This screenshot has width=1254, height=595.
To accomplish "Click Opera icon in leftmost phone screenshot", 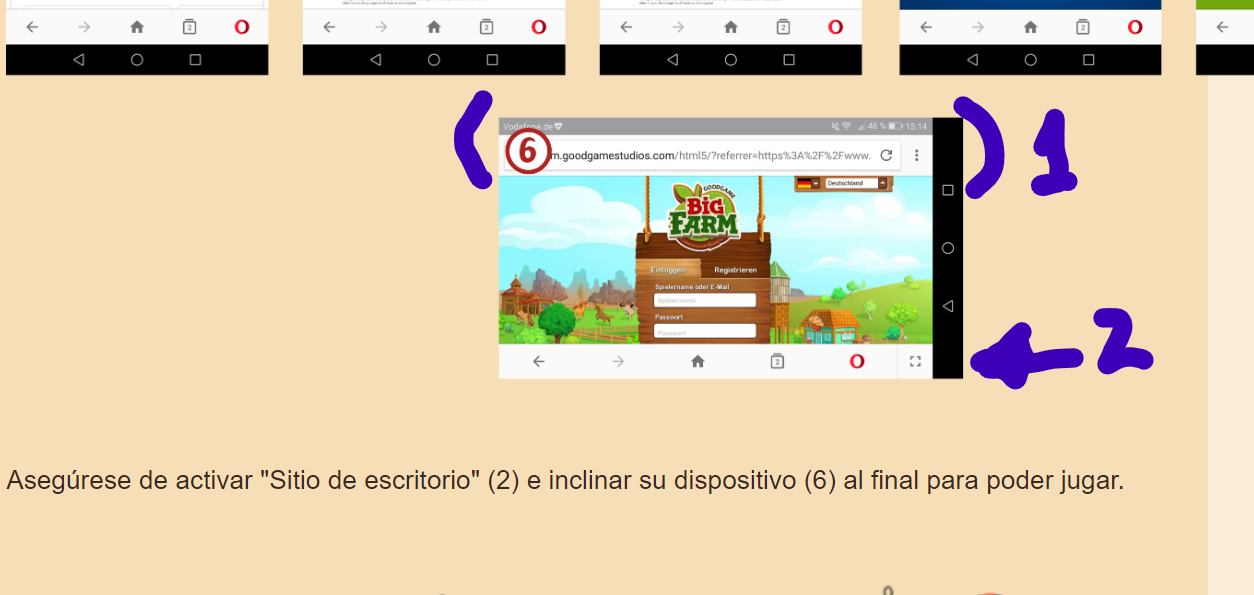I will (242, 27).
